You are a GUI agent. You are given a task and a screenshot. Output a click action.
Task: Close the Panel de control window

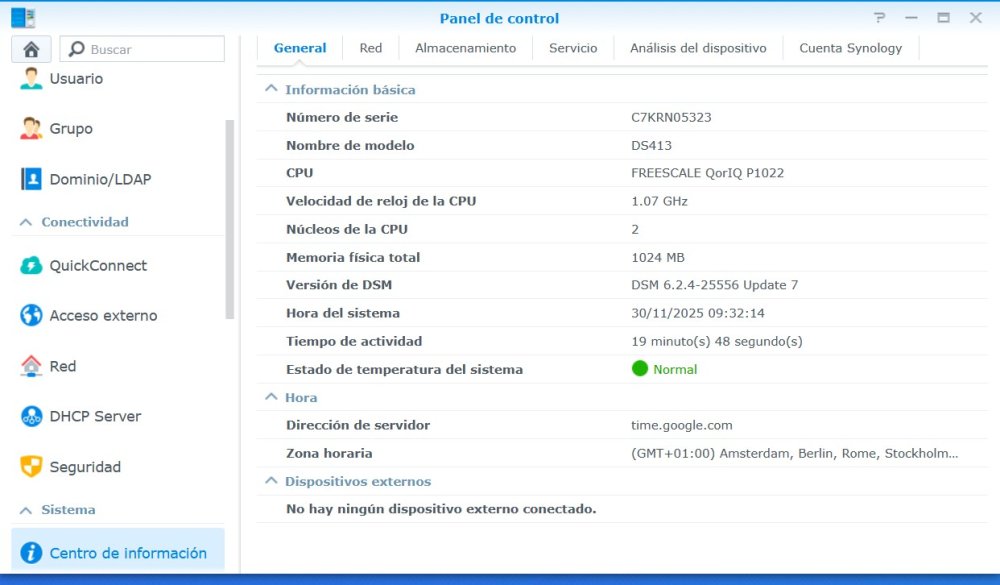976,18
